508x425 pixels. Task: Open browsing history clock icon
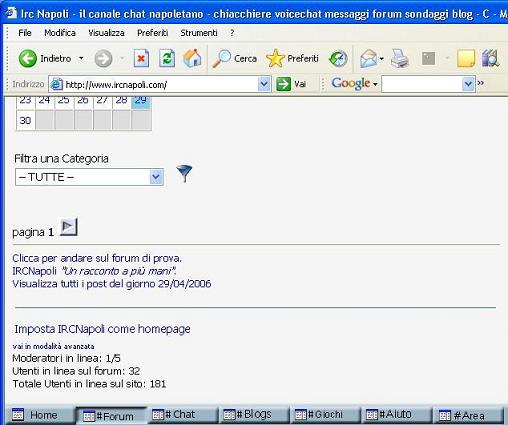tap(338, 59)
